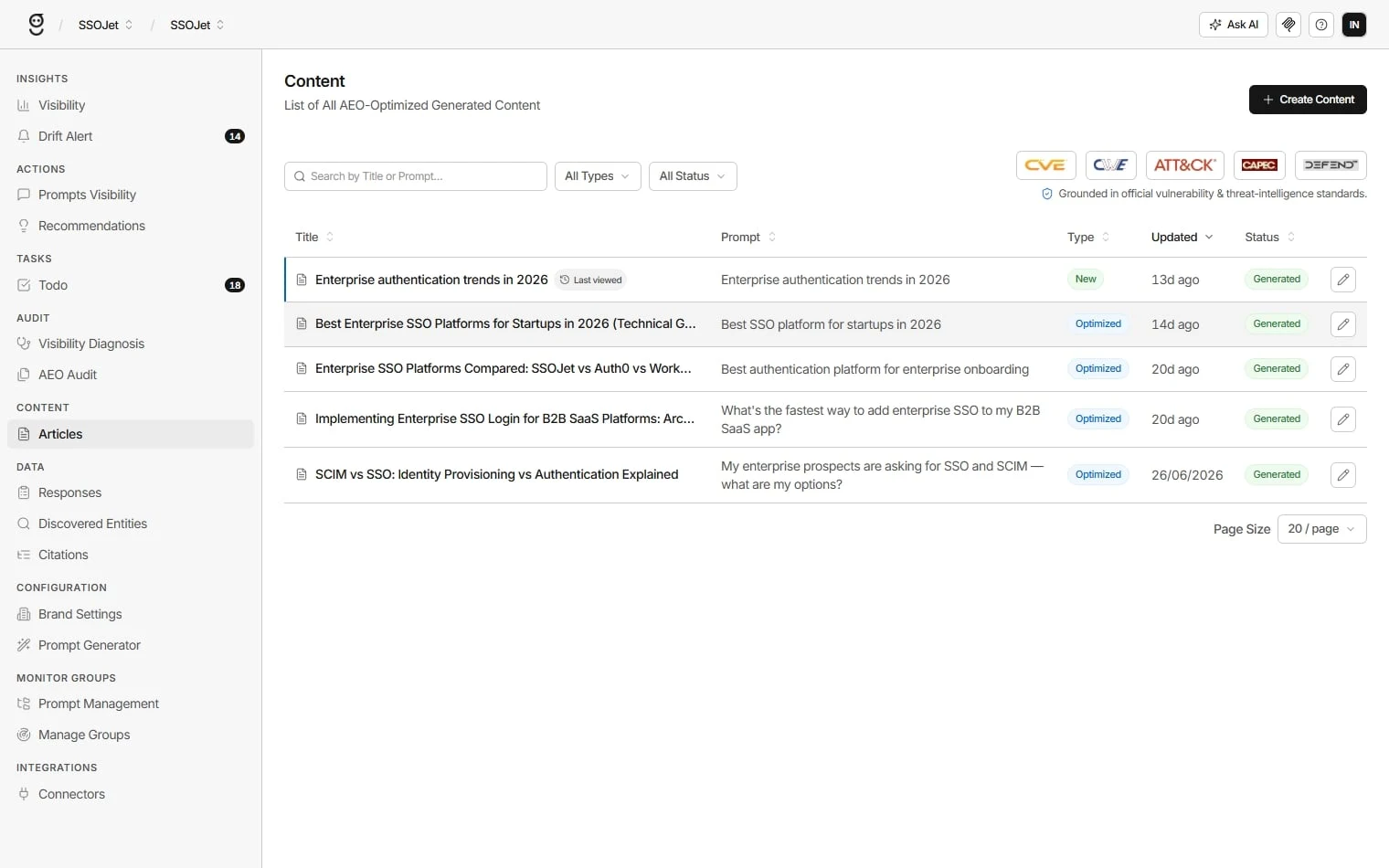Open the All Types filter dropdown
The width and height of the screenshot is (1389, 868).
click(598, 176)
